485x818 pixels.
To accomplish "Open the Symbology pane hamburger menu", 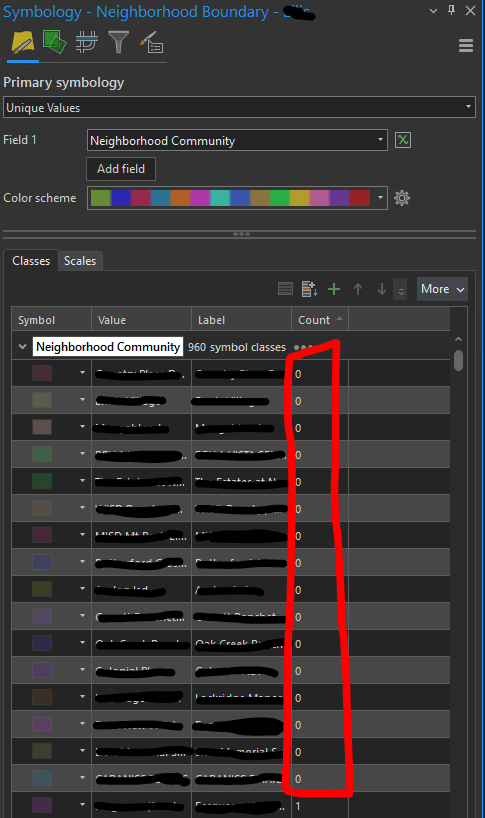I will click(x=466, y=46).
